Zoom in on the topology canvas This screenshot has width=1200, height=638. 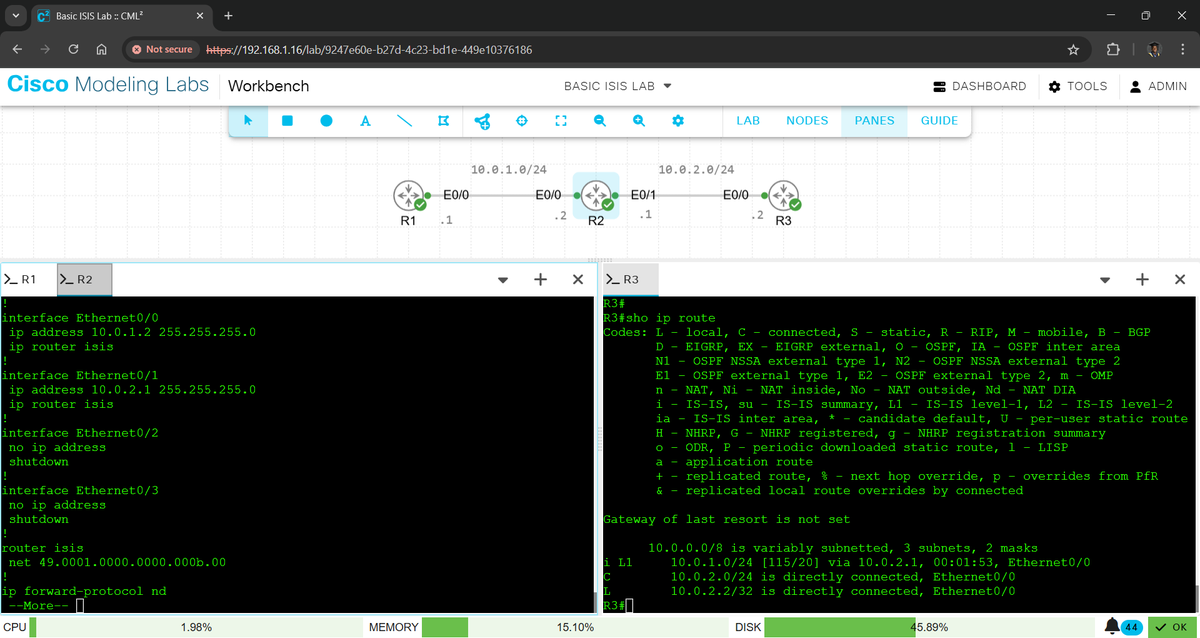[x=638, y=120]
